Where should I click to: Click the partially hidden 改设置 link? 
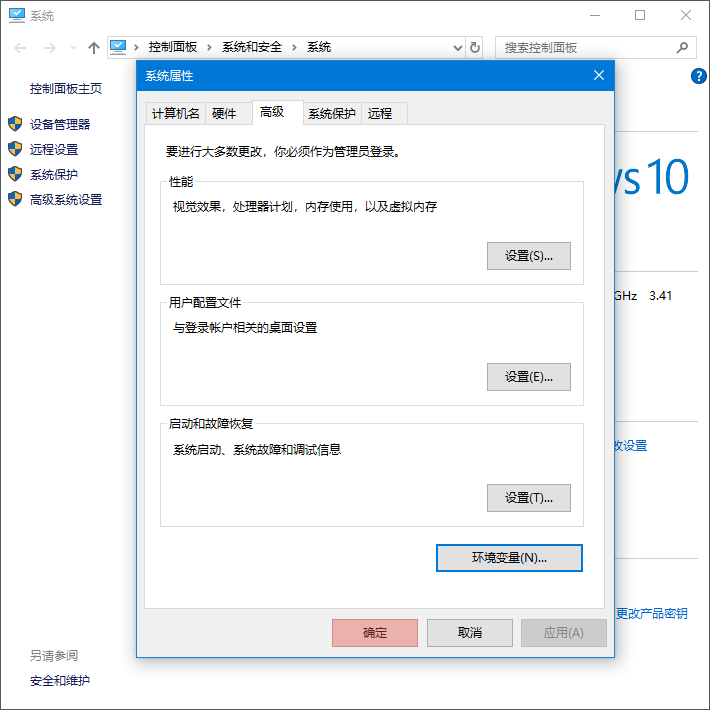coord(631,446)
